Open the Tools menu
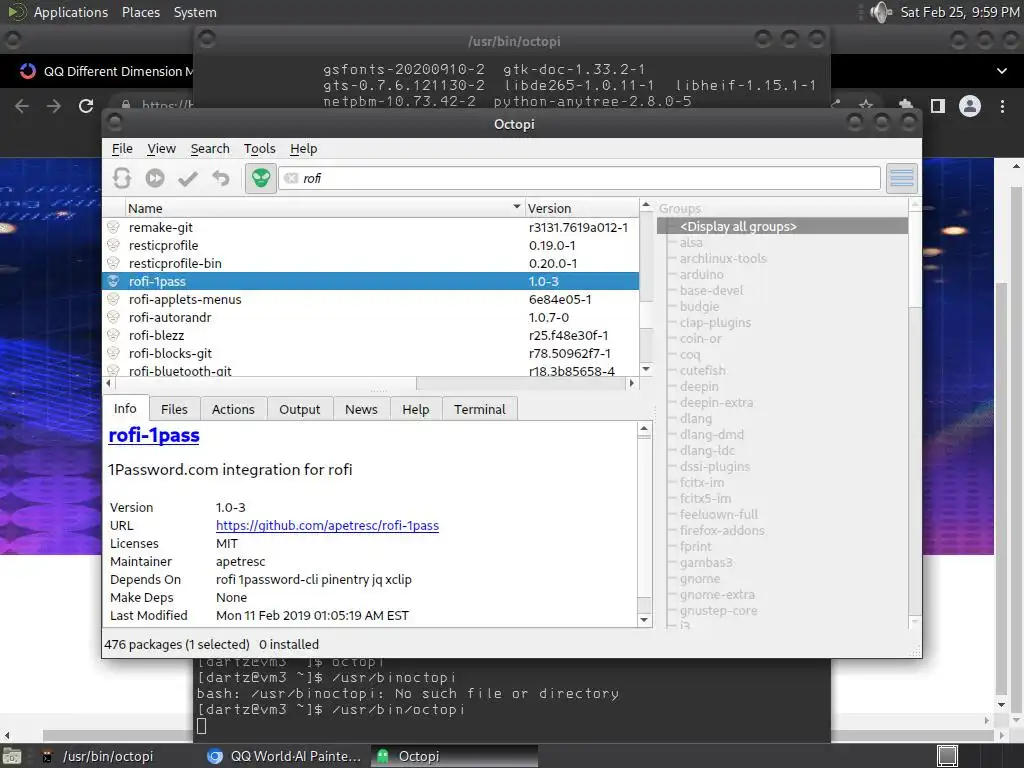1024x768 pixels. 259,149
